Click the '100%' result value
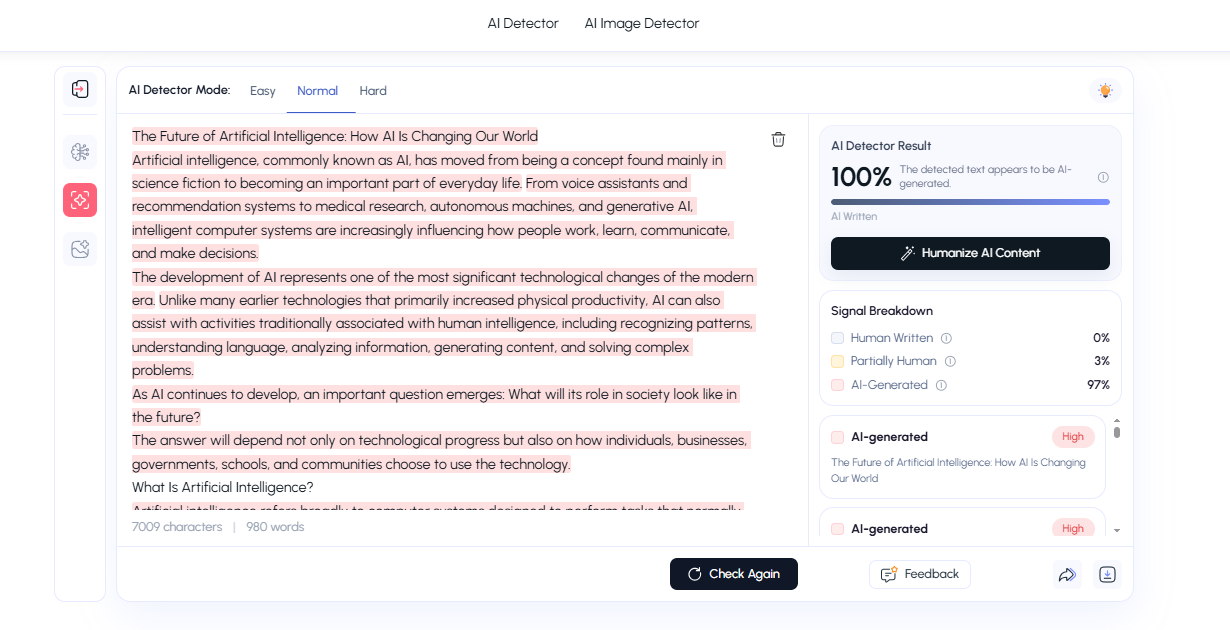The width and height of the screenshot is (1230, 630). [861, 177]
